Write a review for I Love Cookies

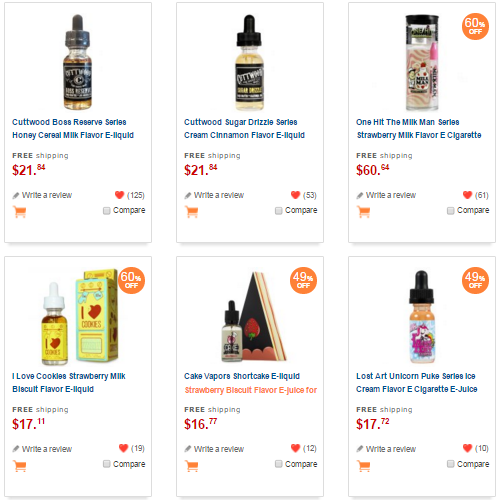(x=42, y=449)
